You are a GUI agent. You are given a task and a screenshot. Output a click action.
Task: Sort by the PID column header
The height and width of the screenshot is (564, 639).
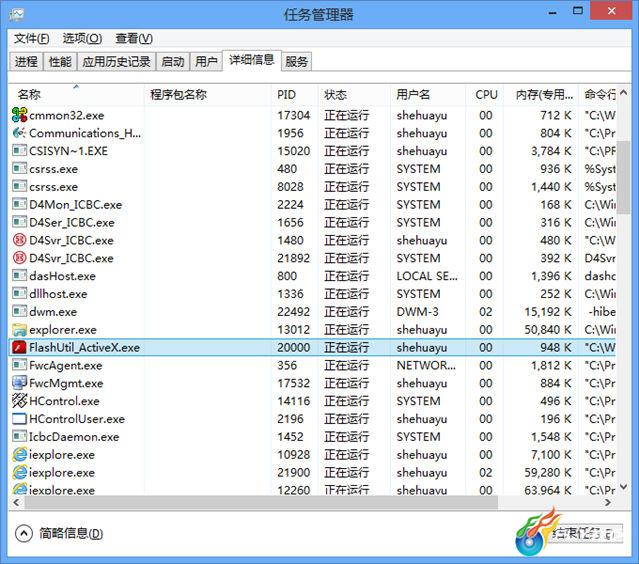click(x=295, y=95)
